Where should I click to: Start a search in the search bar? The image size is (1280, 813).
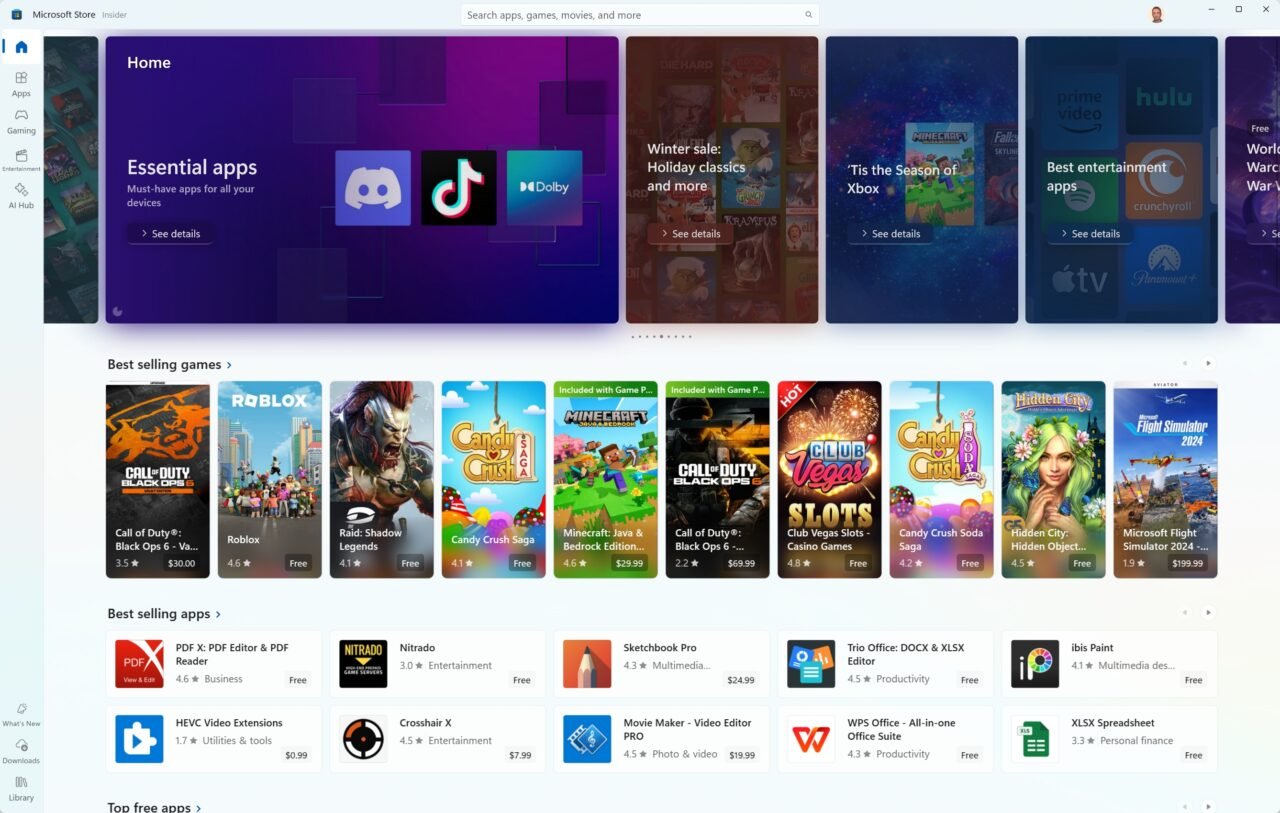[x=639, y=14]
